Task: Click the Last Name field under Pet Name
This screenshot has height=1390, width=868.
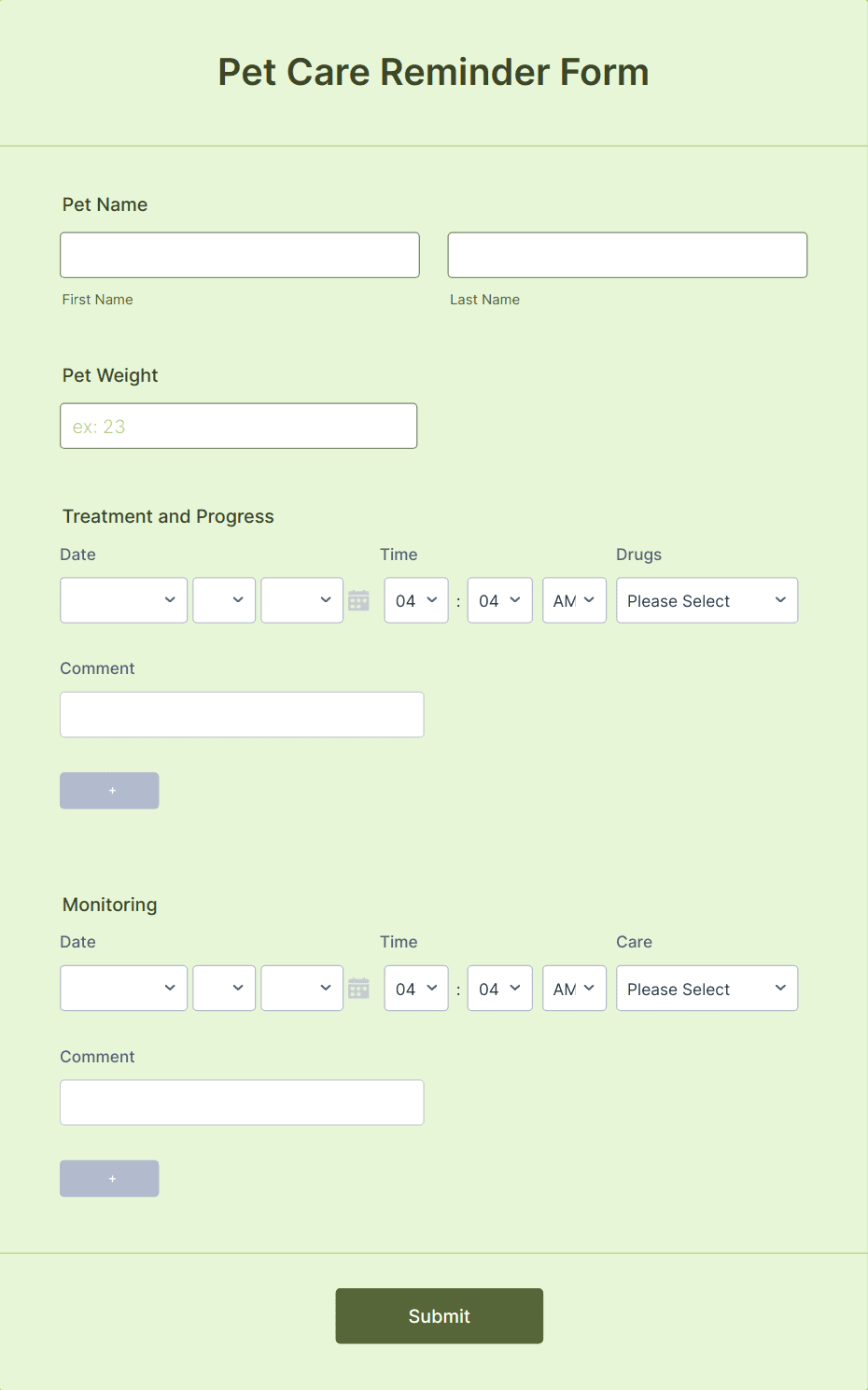Action: pos(626,254)
